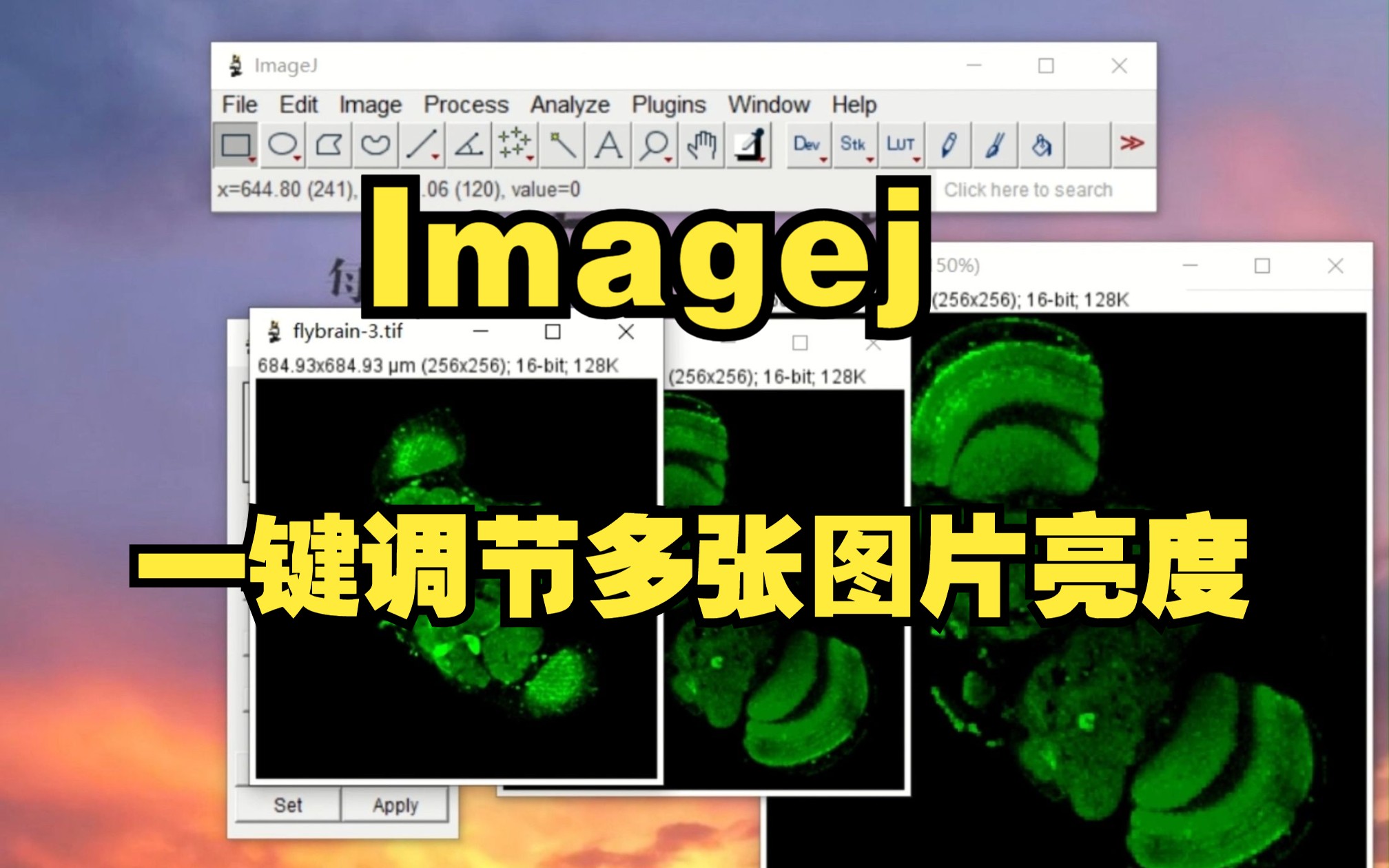The width and height of the screenshot is (1389, 868).
Task: Click the '684.93x684.93 µm' image info line
Action: (x=438, y=365)
